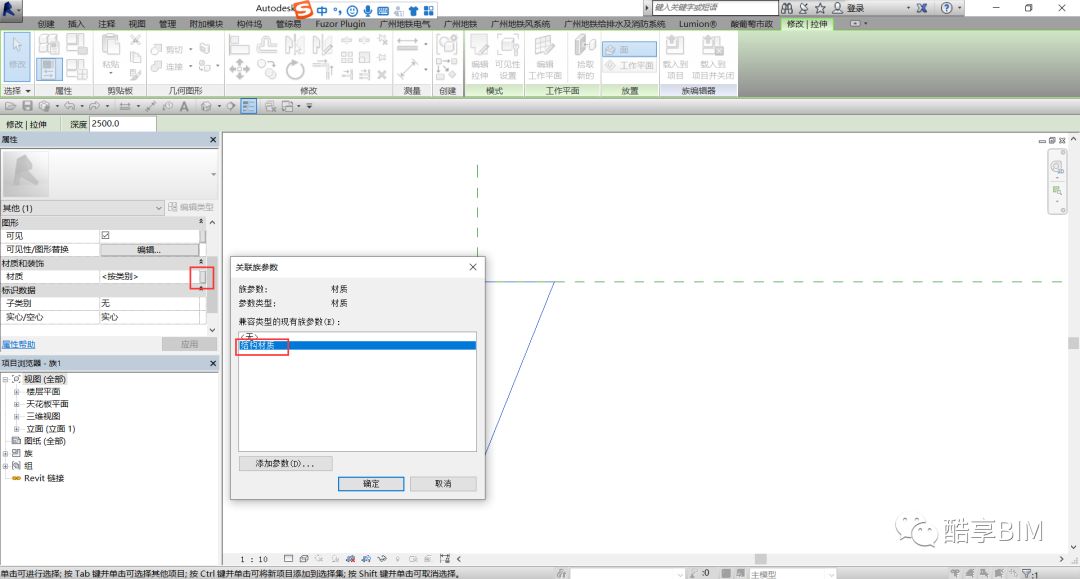This screenshot has height=579, width=1080.
Task: Click the associate parameter button beside 材质
Action: pos(202,277)
